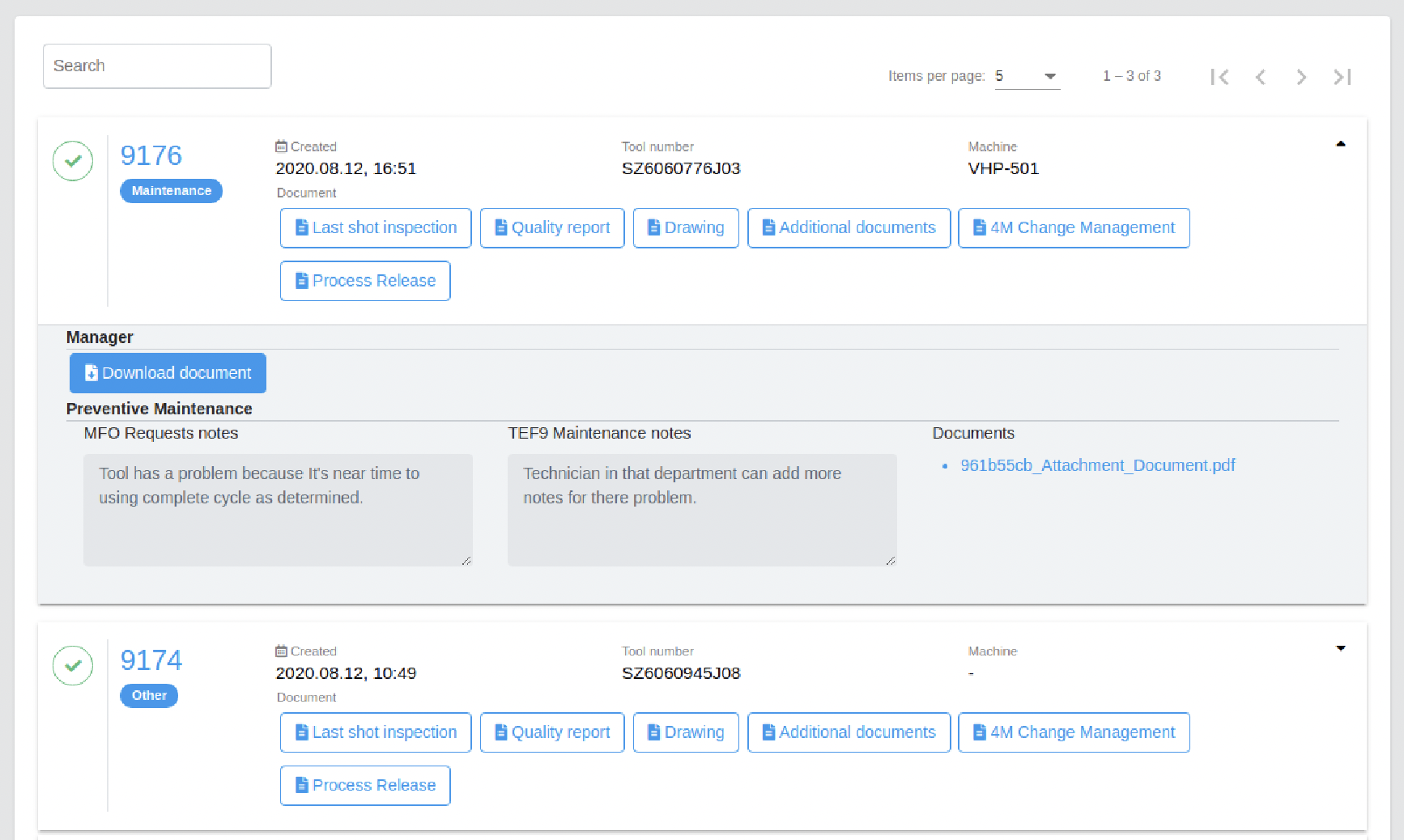Screen dimensions: 1404x840
Task: Open Last shot inspection for 9174
Action: click(376, 732)
